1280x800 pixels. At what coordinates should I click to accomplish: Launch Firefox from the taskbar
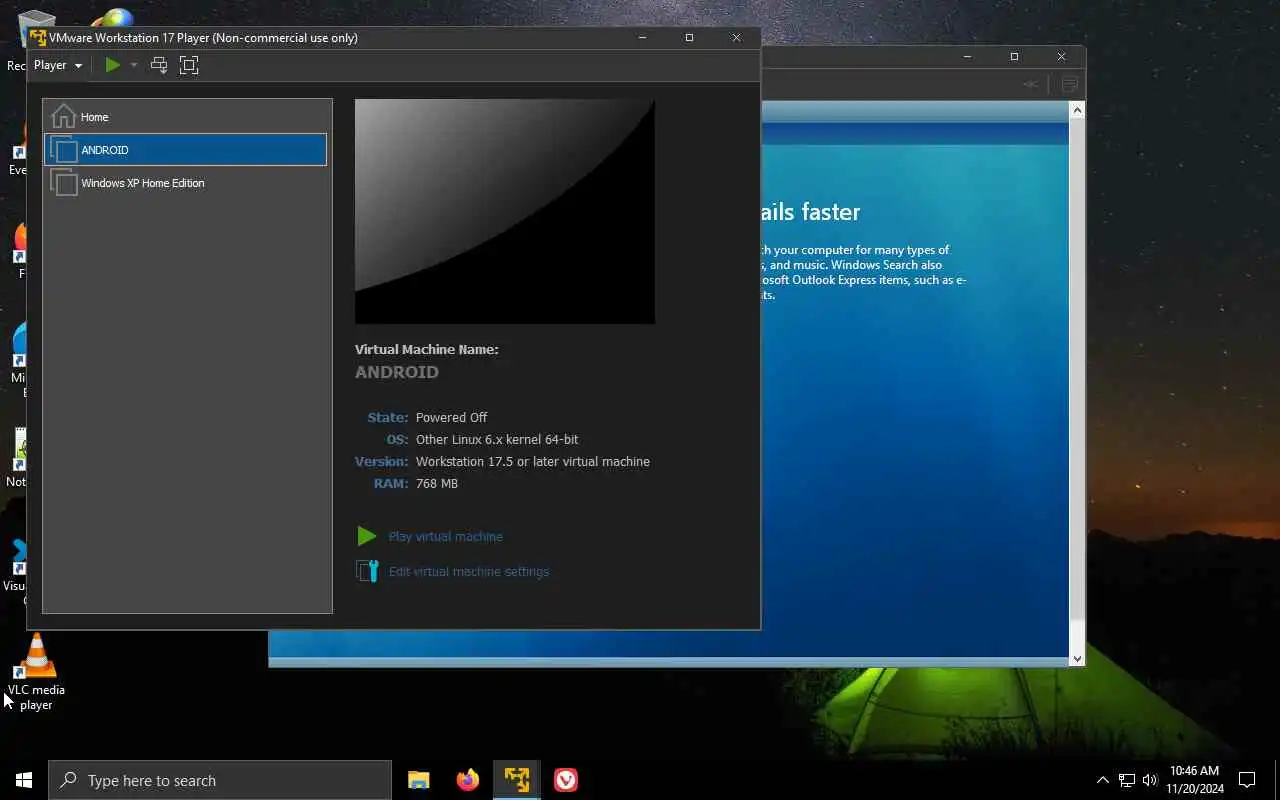(x=467, y=780)
